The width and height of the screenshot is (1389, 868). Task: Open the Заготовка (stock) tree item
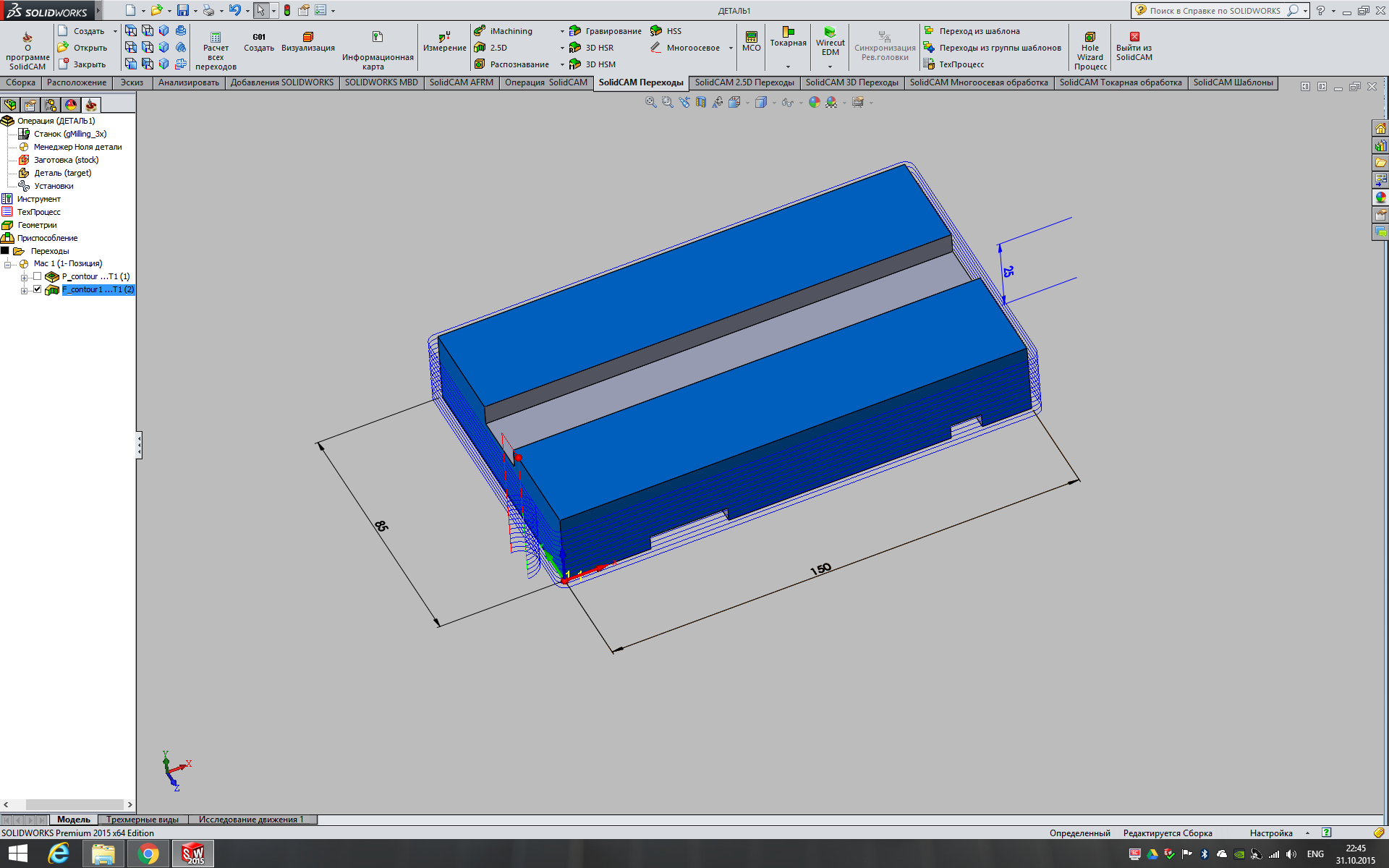click(66, 160)
